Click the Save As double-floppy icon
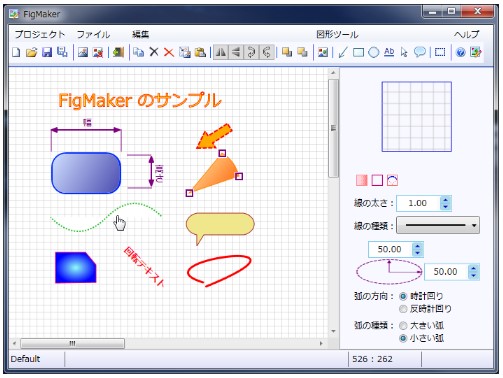Viewport: 503px width, 378px height. pos(62,52)
